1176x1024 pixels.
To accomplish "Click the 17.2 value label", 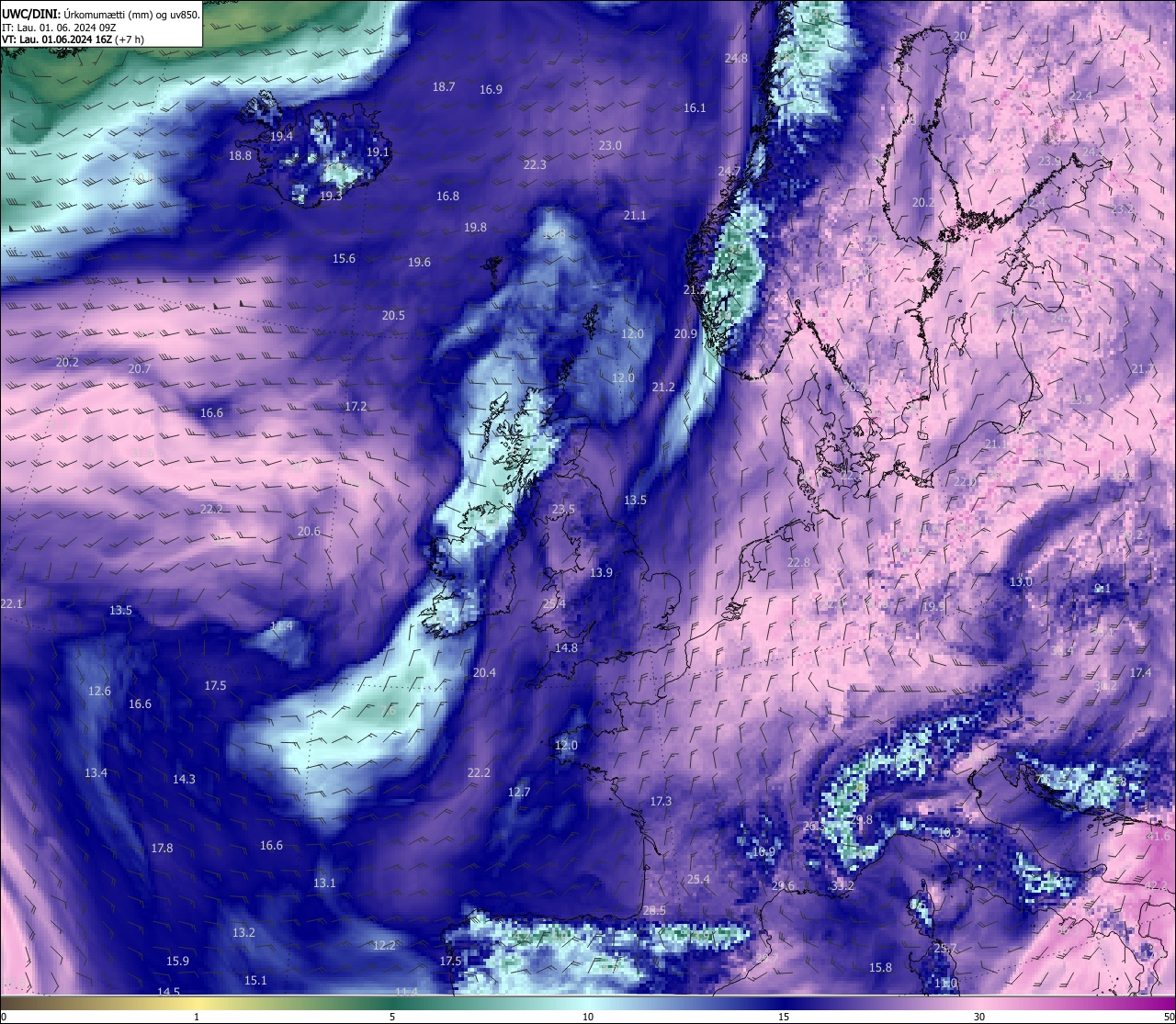I will point(356,406).
